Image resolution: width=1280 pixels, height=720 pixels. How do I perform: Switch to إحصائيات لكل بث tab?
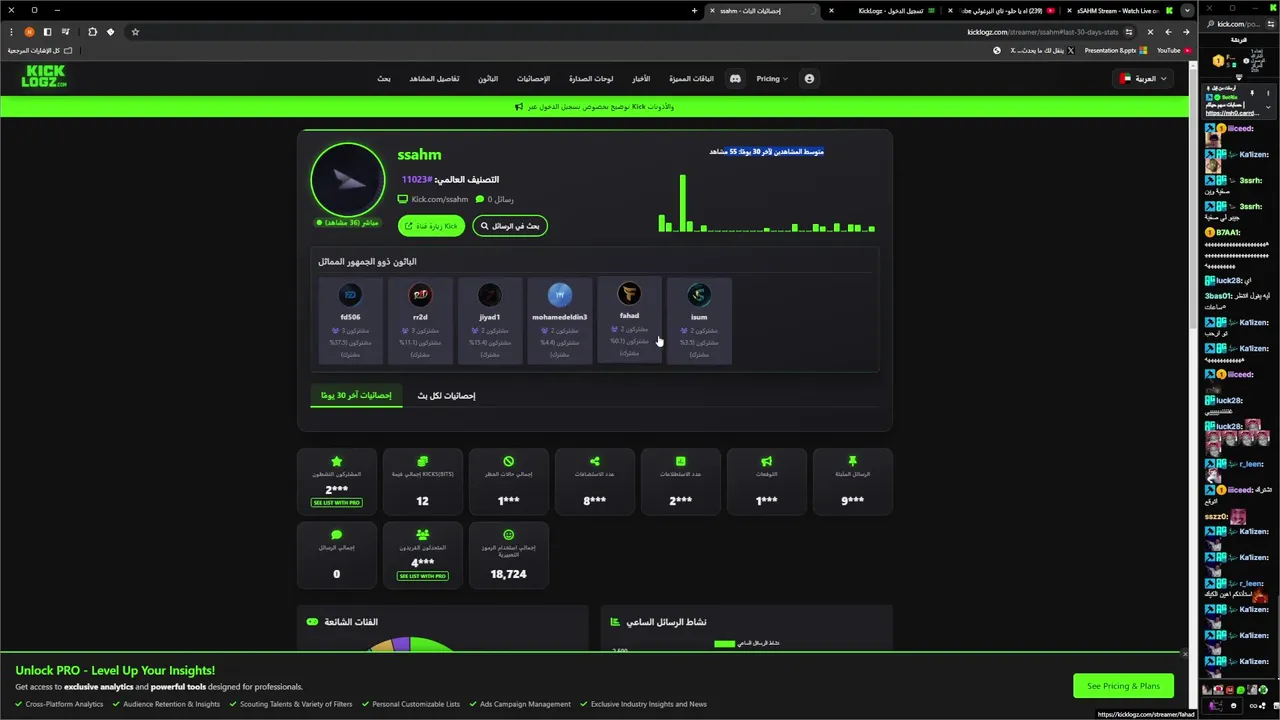point(446,395)
